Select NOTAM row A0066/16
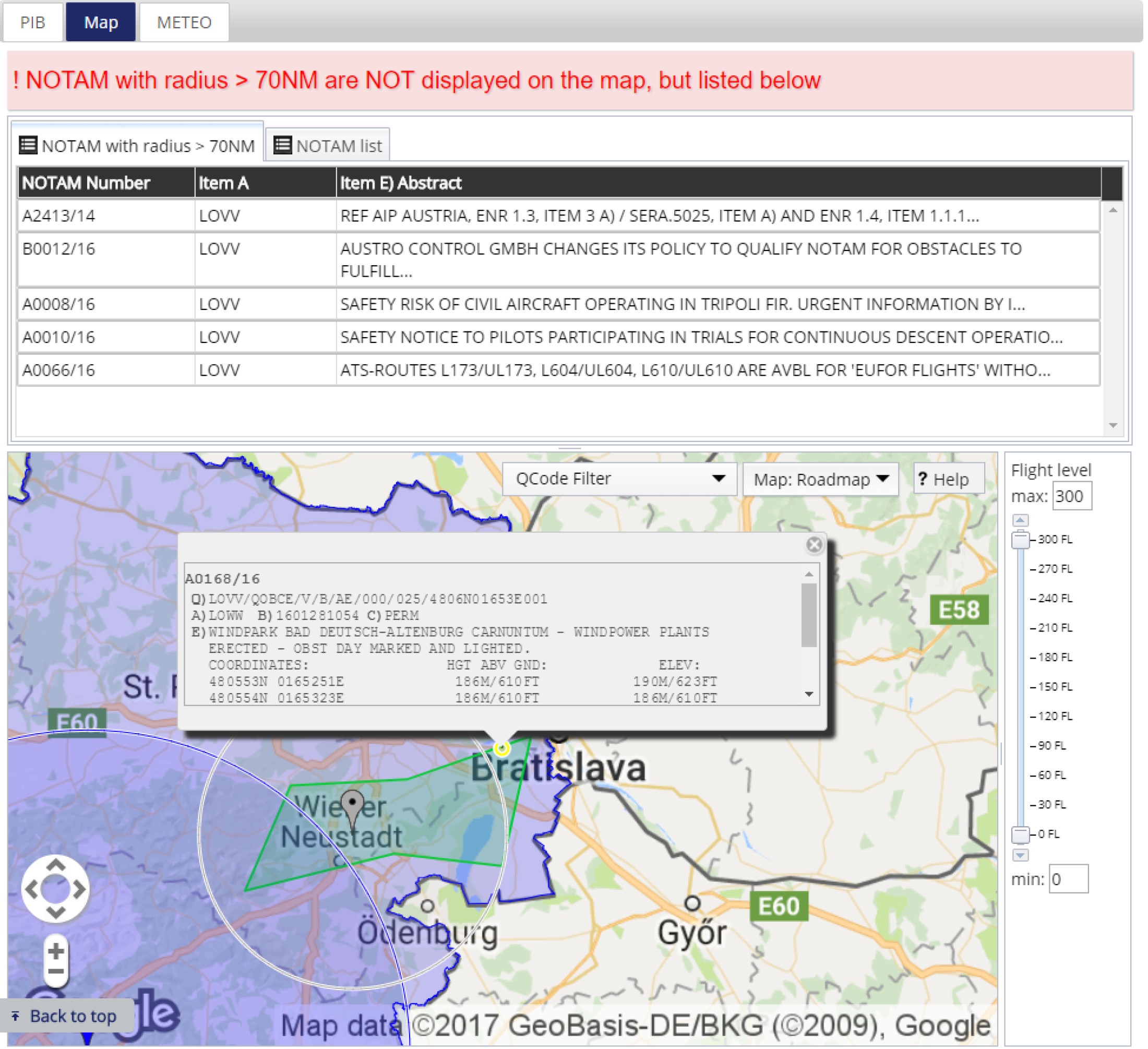 pos(558,370)
